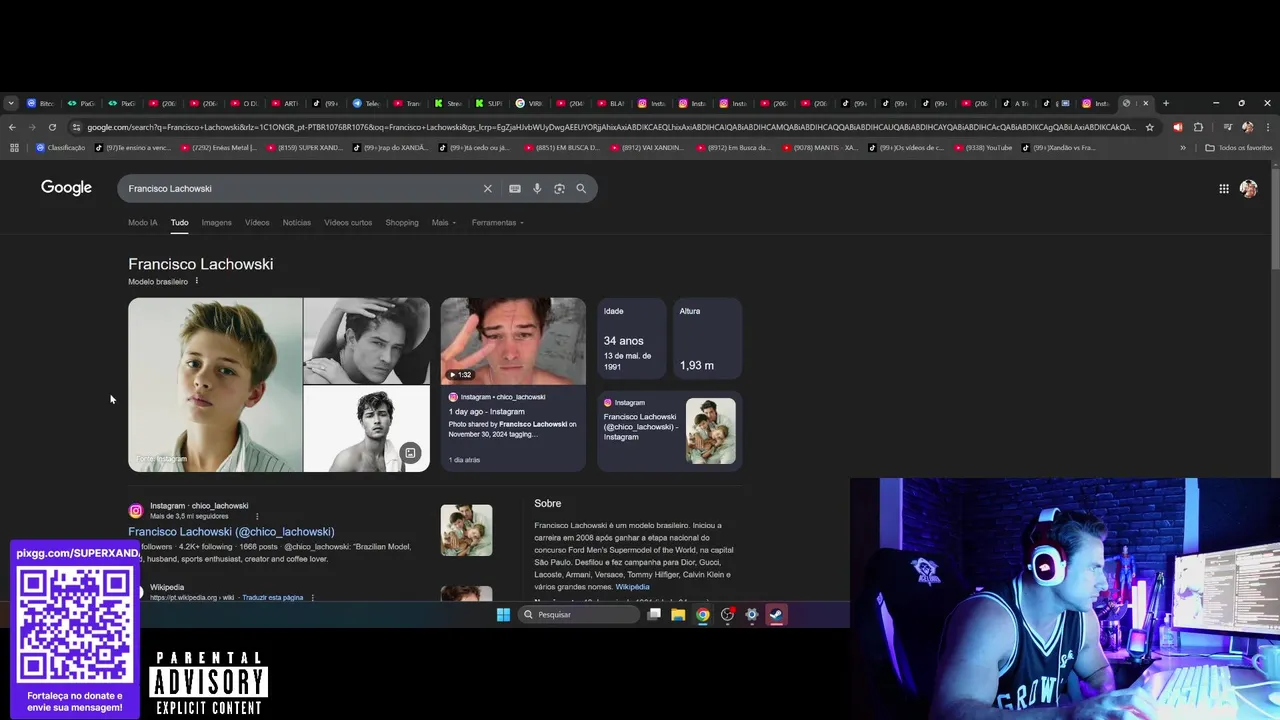
Task: Open the on-screen keyboard input tool
Action: (x=515, y=188)
